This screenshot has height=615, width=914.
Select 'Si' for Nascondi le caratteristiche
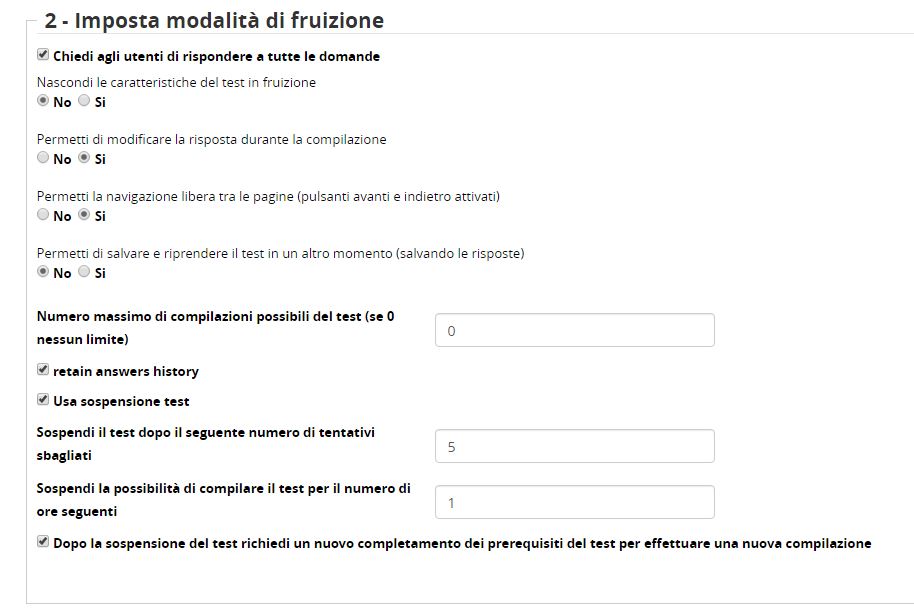[84, 101]
